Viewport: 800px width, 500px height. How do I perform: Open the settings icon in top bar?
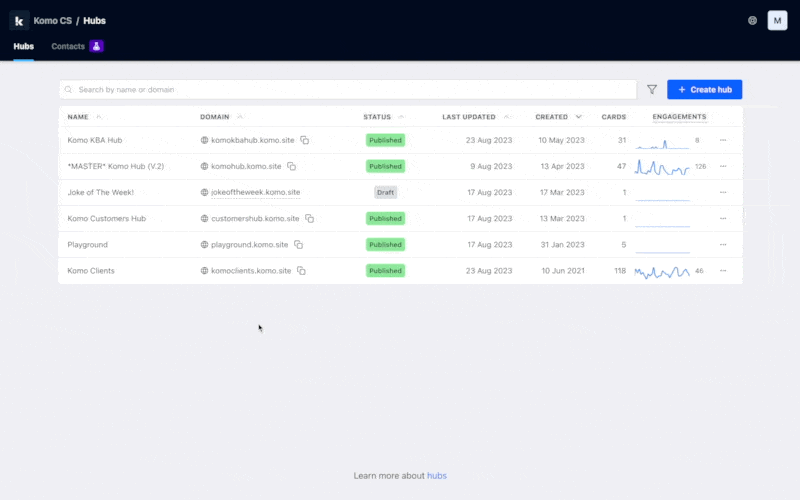pos(752,20)
